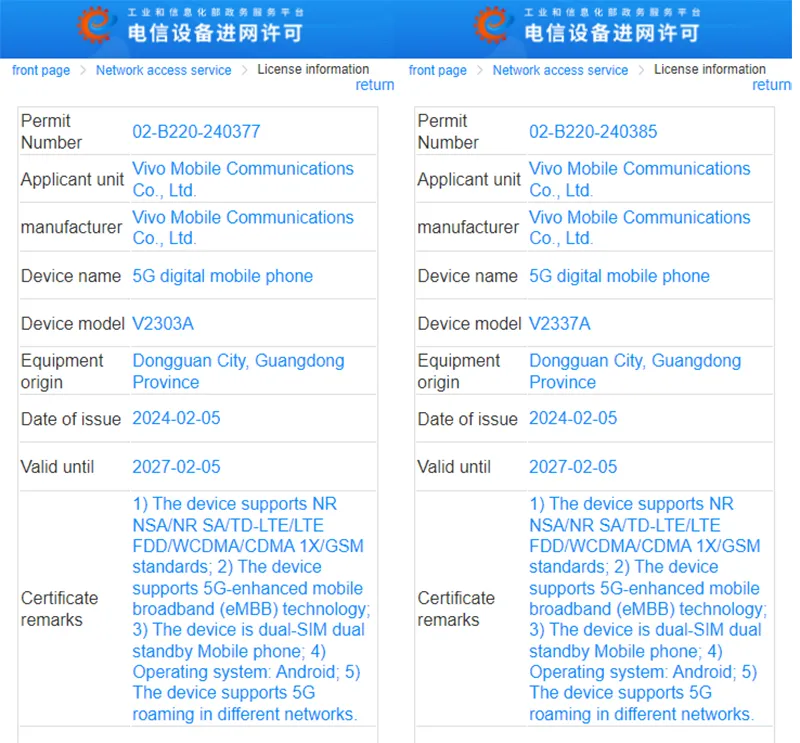
Task: Select date of issue 2024-02-05 in left table
Action: point(177,418)
